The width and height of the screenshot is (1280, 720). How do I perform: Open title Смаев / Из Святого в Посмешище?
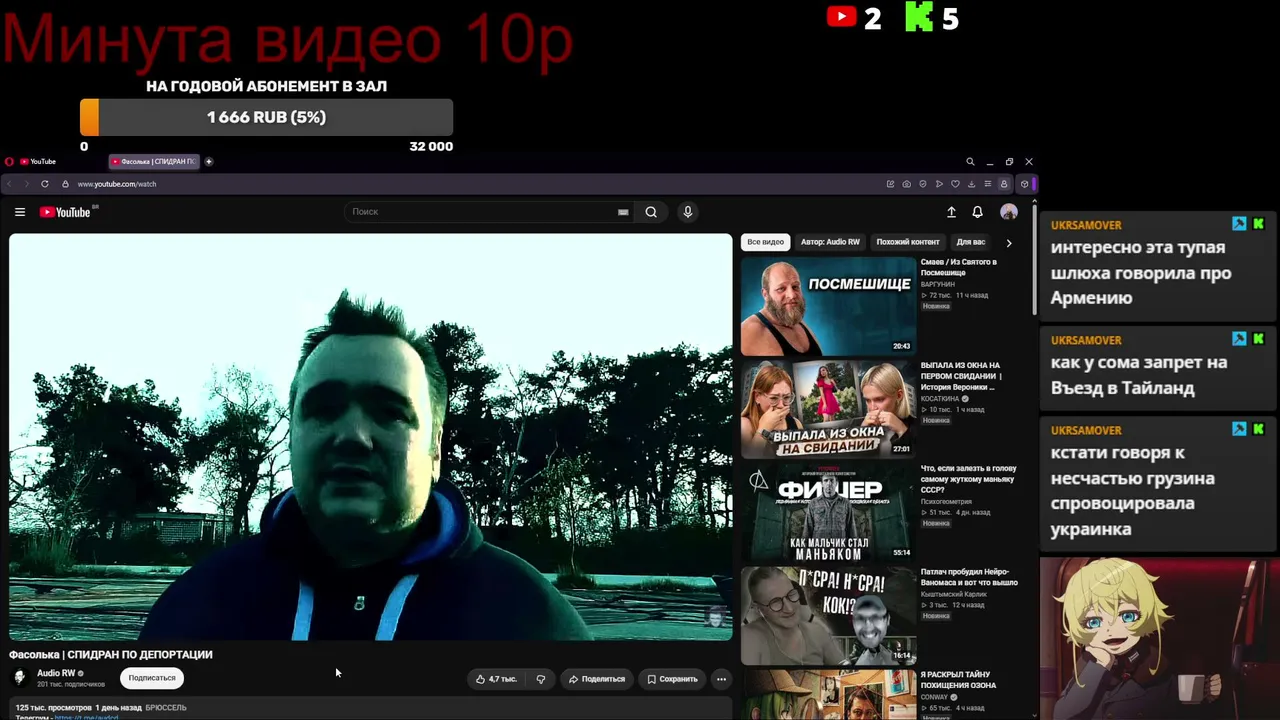pyautogui.click(x=959, y=267)
